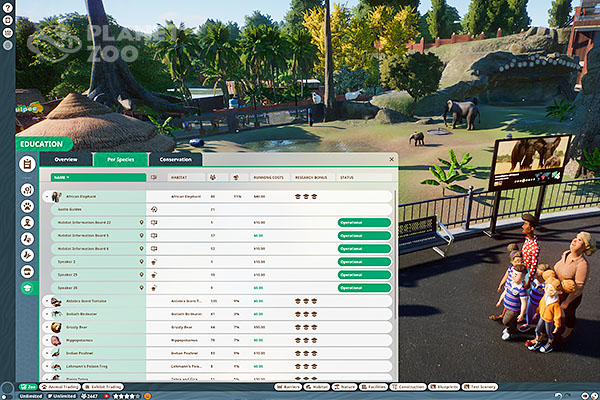The width and height of the screenshot is (600, 400).
Task: Locate Habitat Information Board 22 map pin
Action: click(x=141, y=222)
